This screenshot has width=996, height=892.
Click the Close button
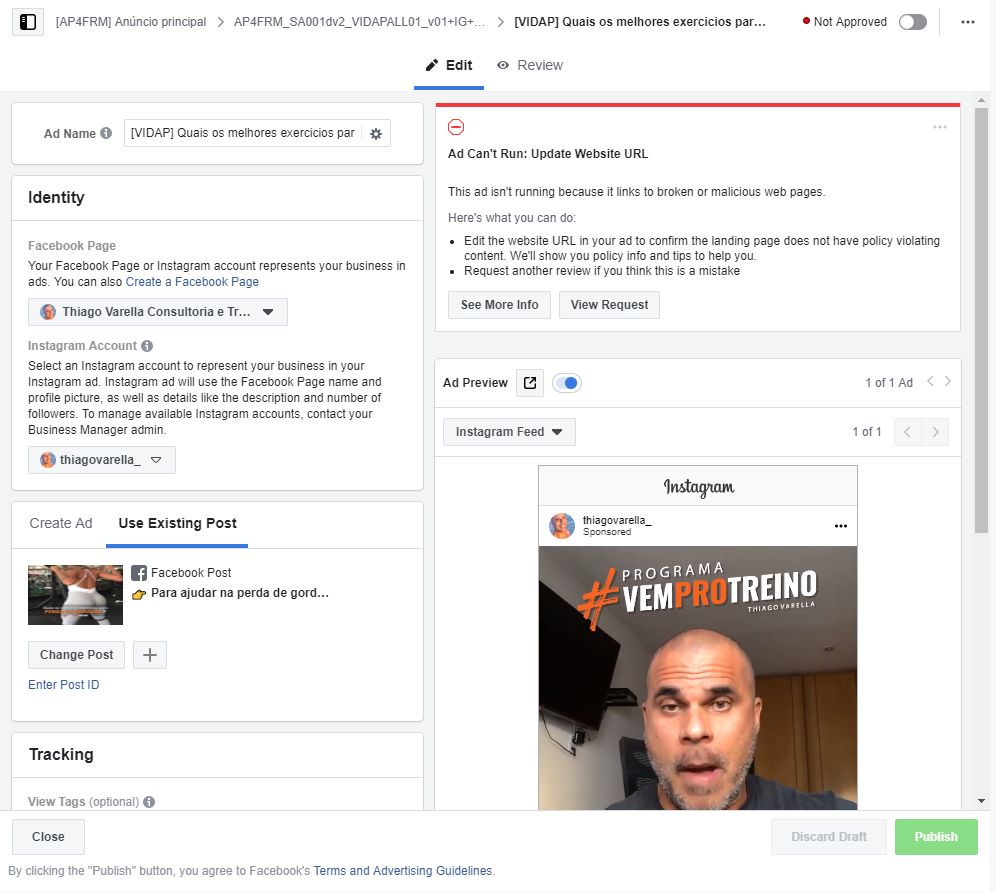(x=48, y=837)
